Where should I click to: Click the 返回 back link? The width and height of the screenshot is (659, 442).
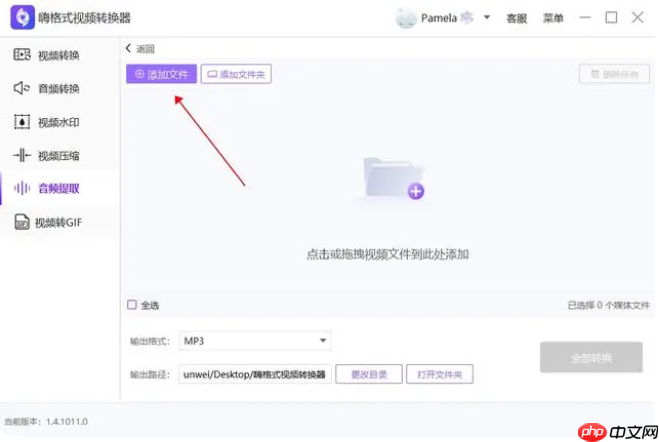pos(145,49)
